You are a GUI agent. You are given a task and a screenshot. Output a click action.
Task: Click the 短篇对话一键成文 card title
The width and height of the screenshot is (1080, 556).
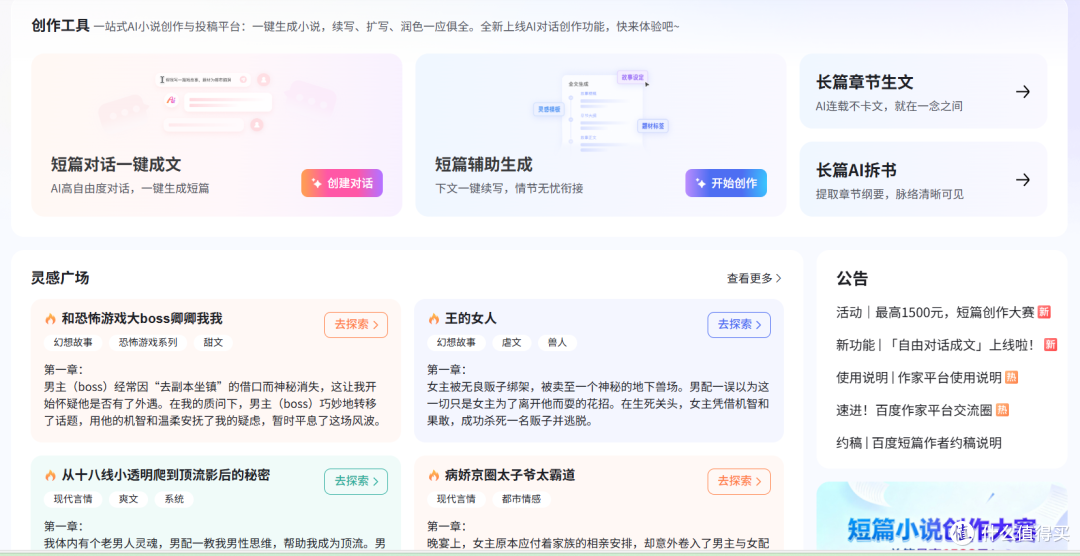(x=116, y=165)
